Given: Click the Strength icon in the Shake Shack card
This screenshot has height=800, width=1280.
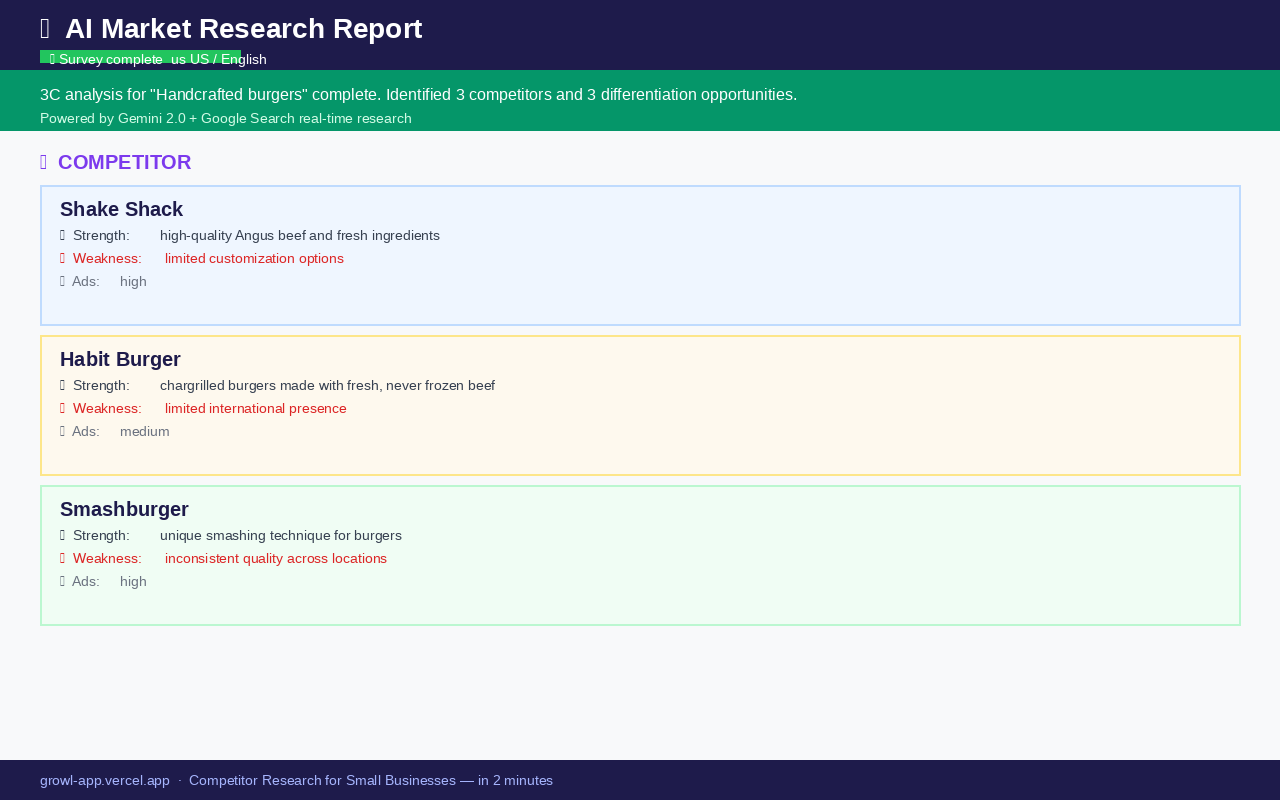Looking at the screenshot, I should (x=62, y=236).
